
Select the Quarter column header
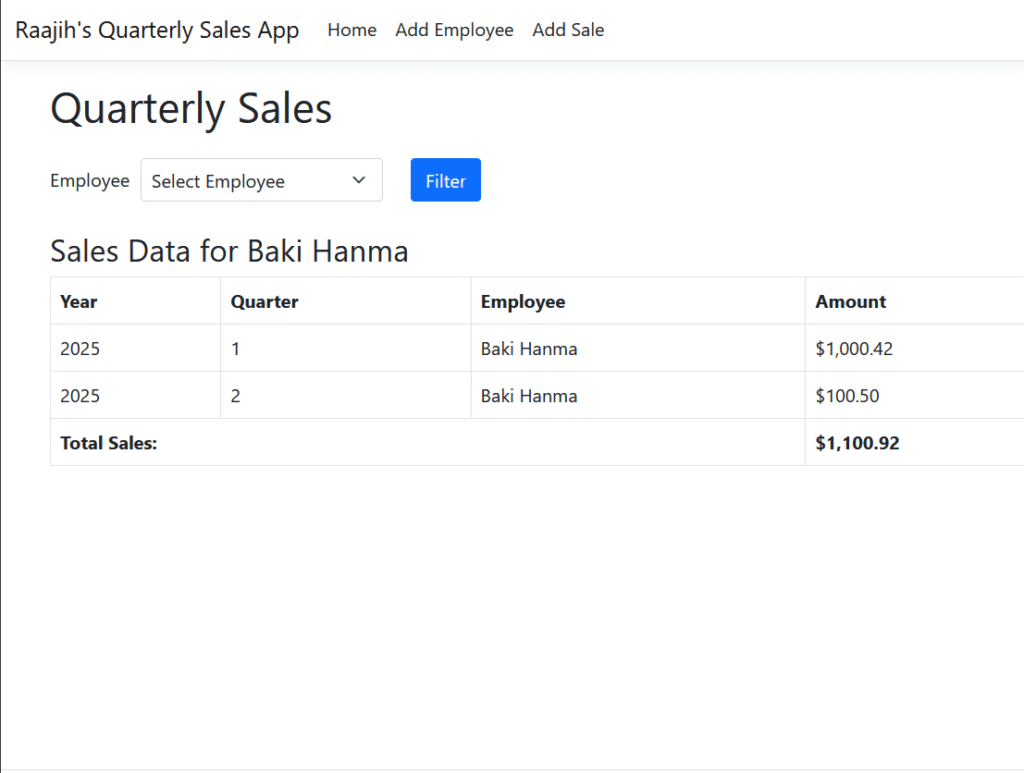pyautogui.click(x=264, y=302)
